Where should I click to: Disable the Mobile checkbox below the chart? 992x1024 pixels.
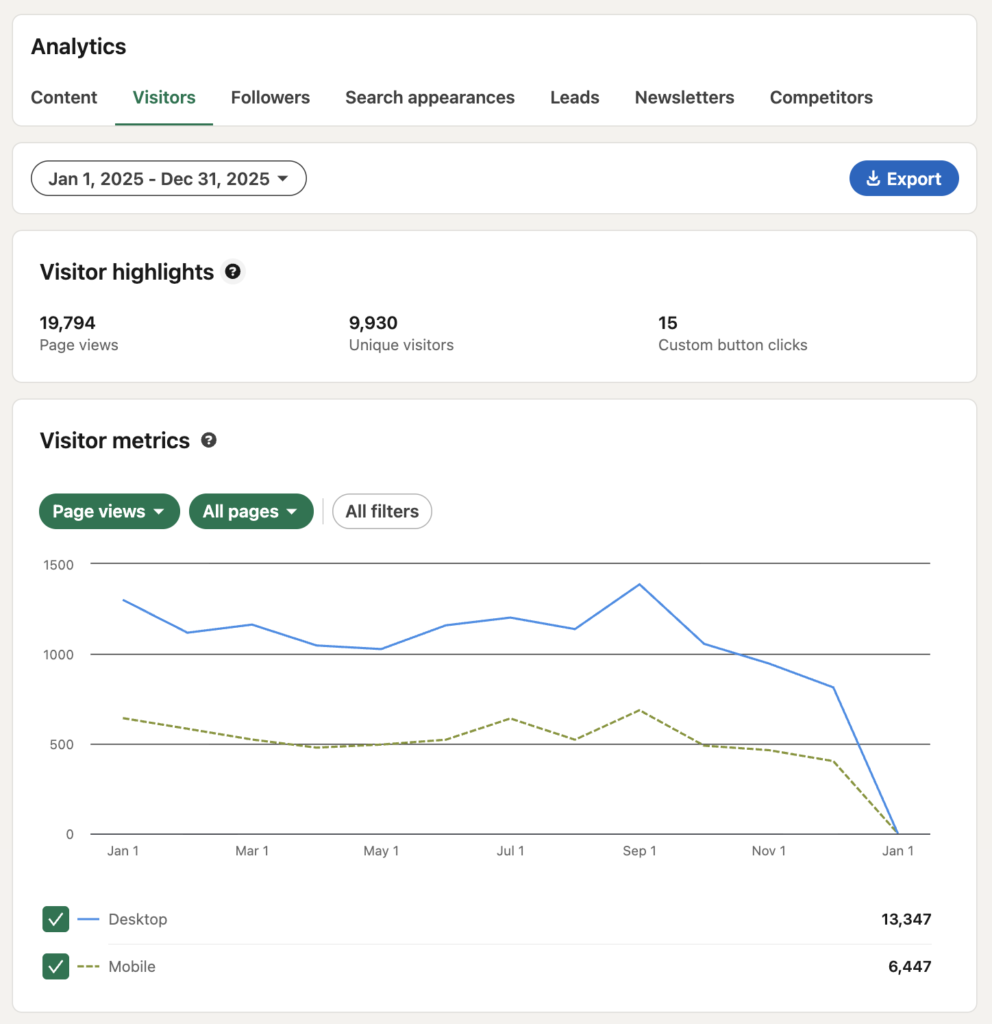click(x=56, y=967)
